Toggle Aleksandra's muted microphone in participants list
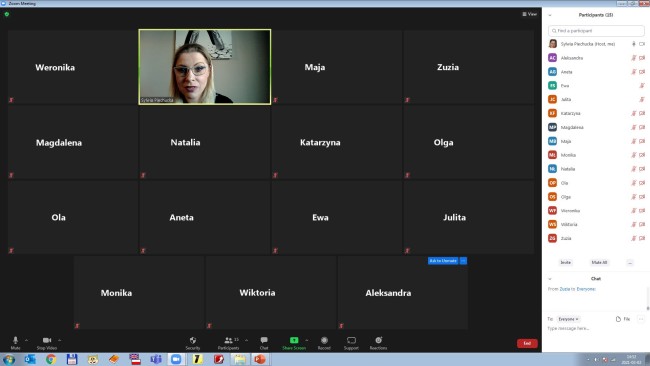 pyautogui.click(x=633, y=58)
